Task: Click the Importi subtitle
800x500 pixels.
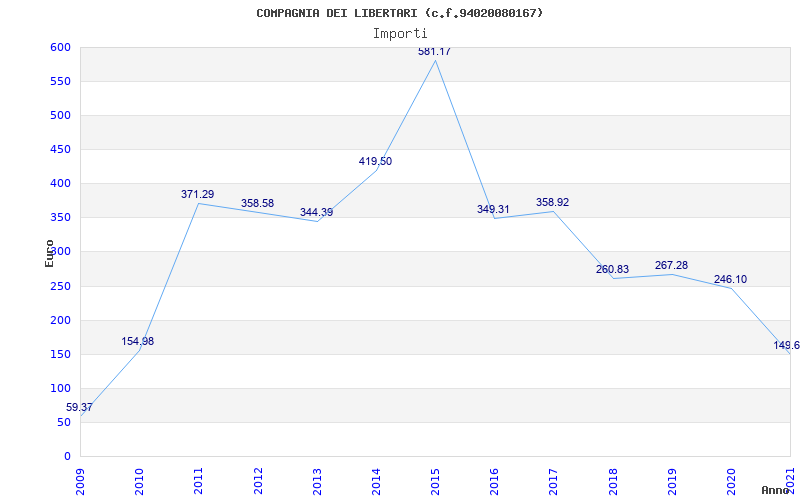Action: (x=400, y=34)
